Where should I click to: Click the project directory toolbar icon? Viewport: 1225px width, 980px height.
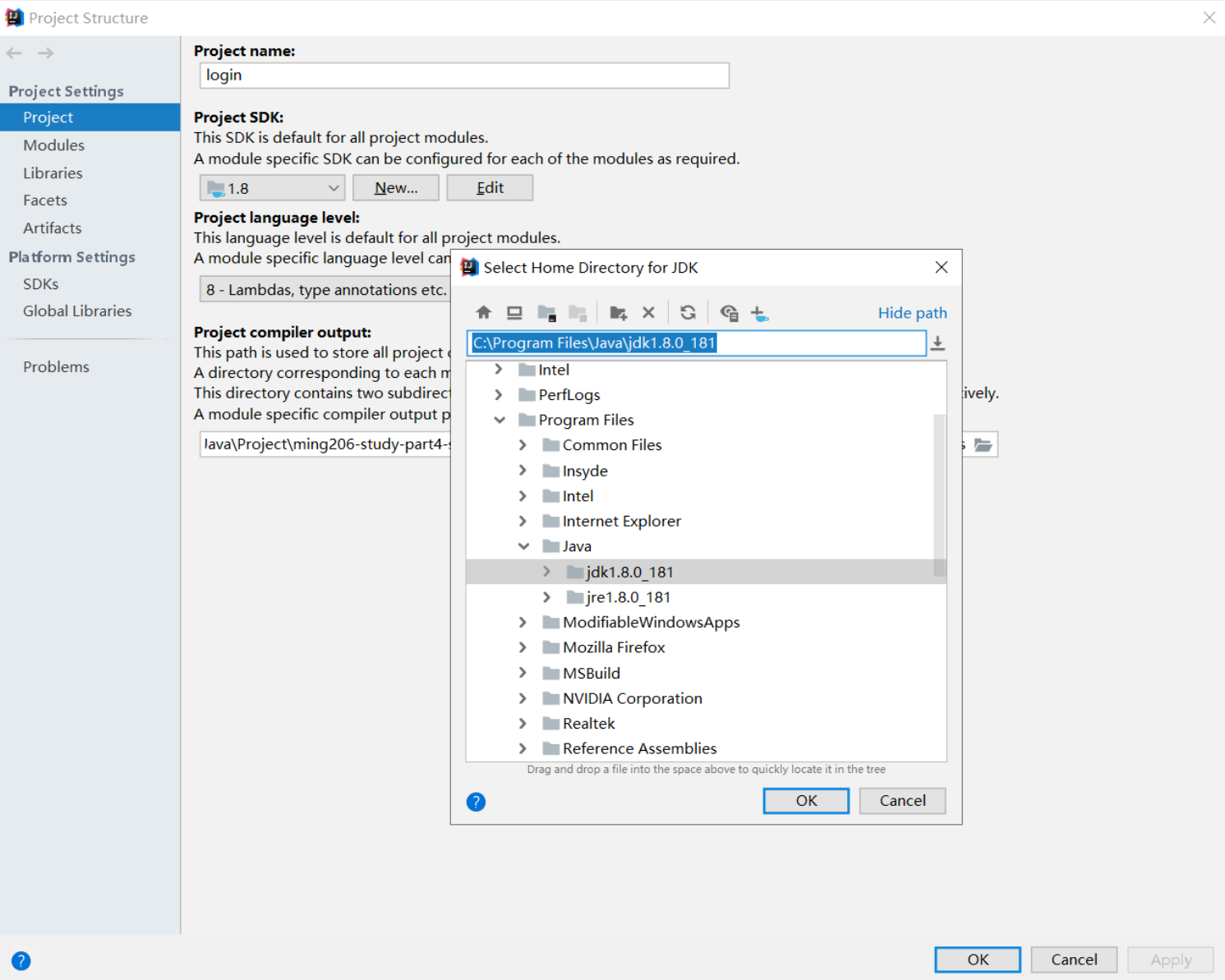546,313
